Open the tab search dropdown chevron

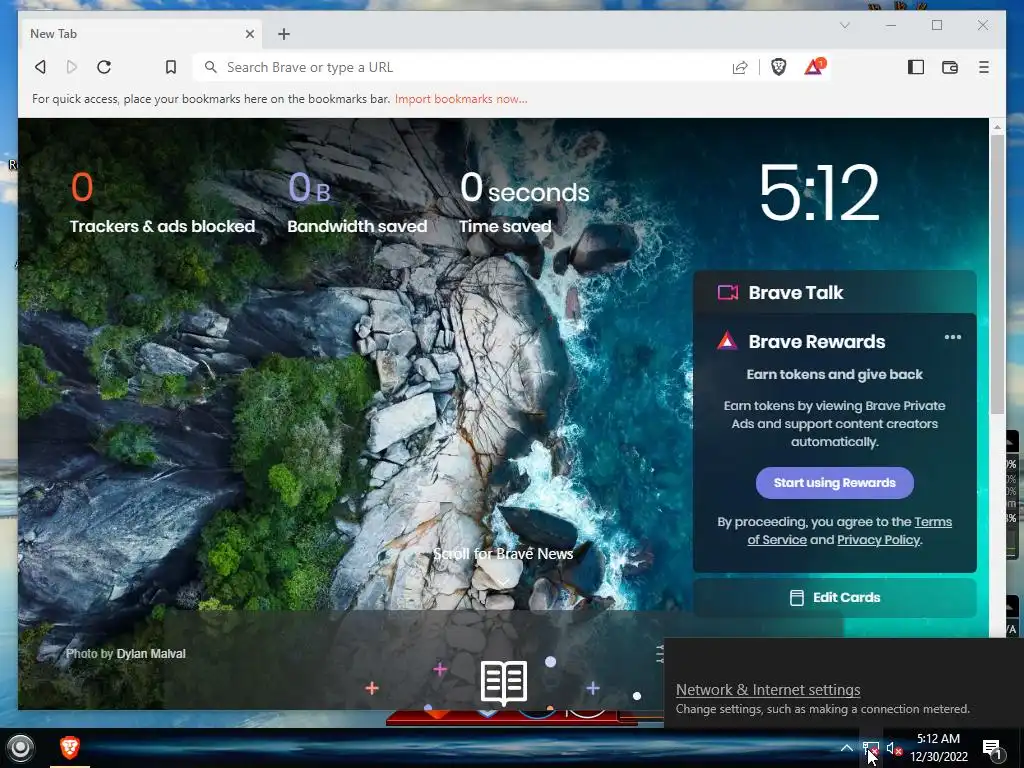[x=844, y=25]
